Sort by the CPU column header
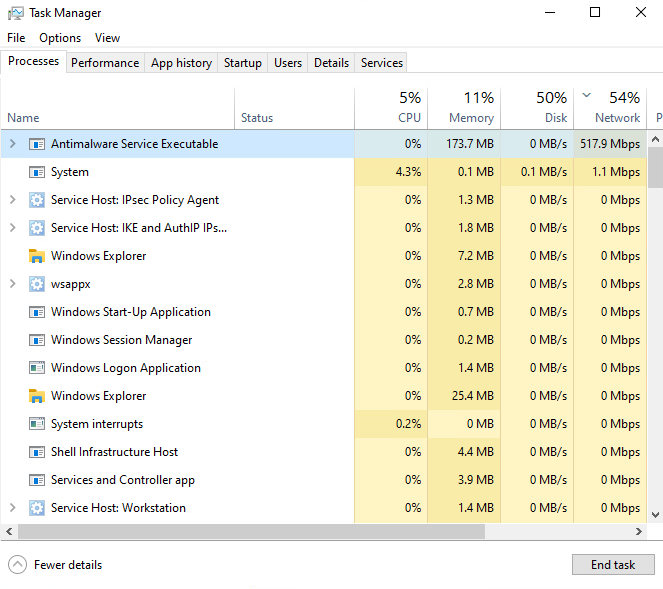This screenshot has width=663, height=589. [x=391, y=109]
